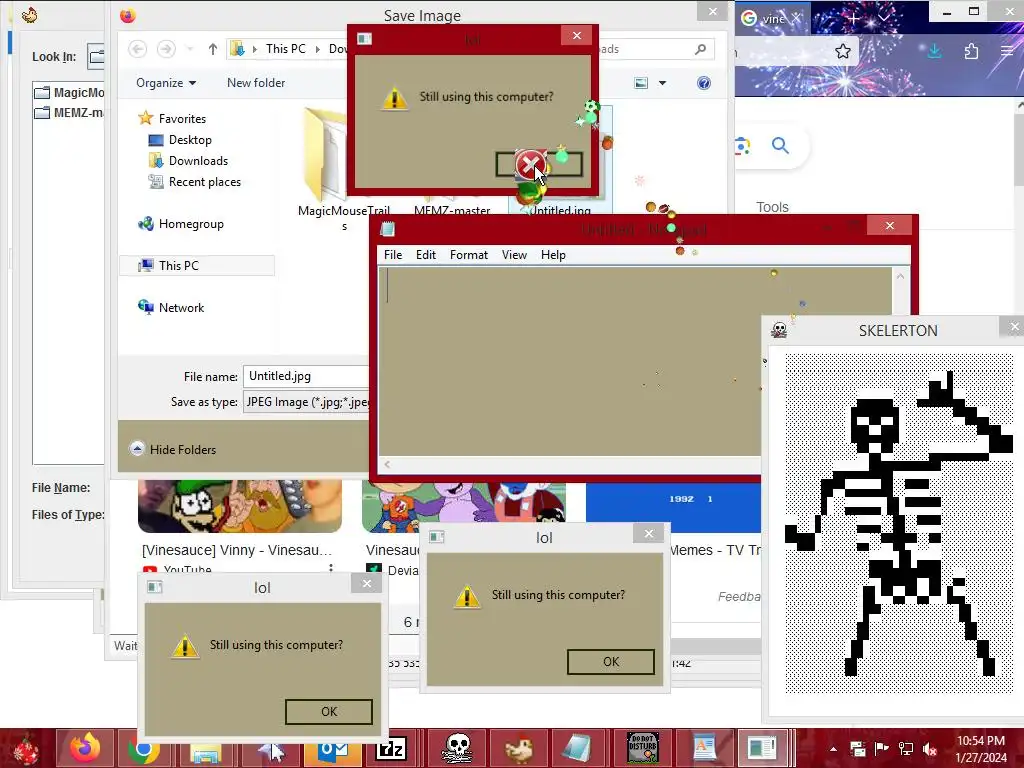This screenshot has width=1024, height=768.
Task: Select Desktop under Favorites
Action: pos(180,140)
